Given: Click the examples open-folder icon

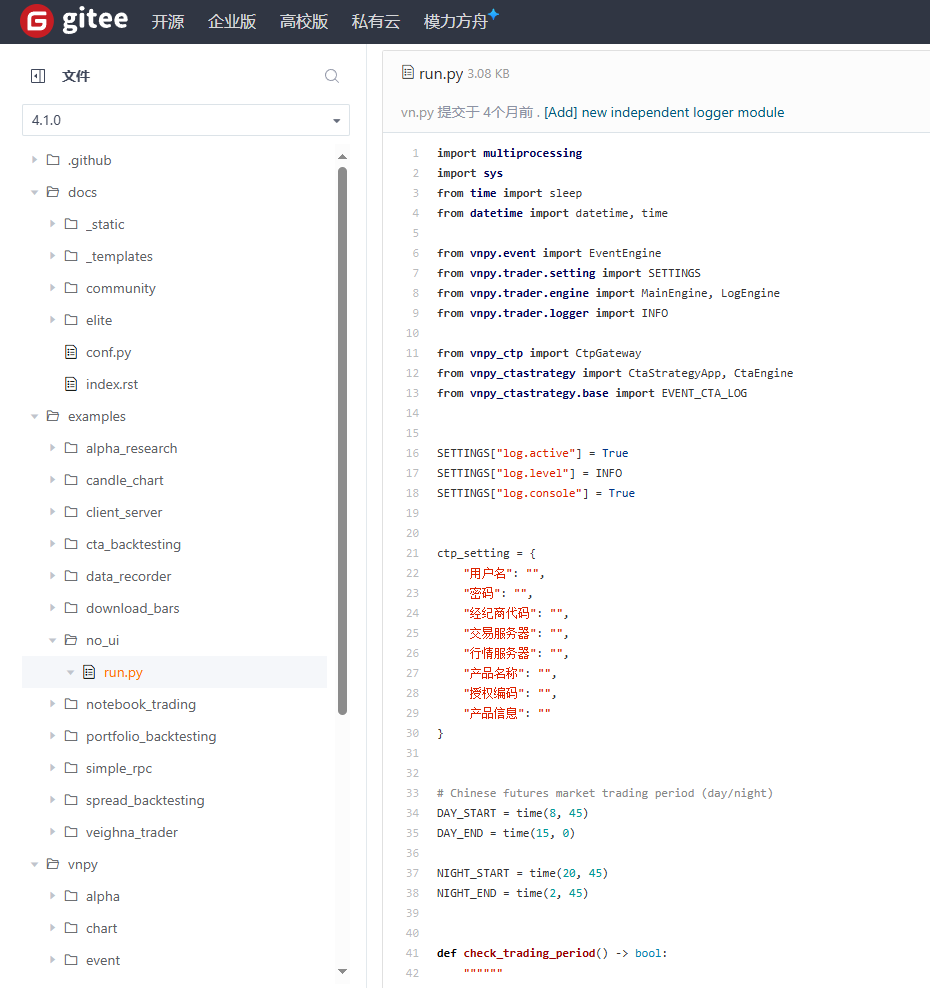Looking at the screenshot, I should (x=54, y=416).
